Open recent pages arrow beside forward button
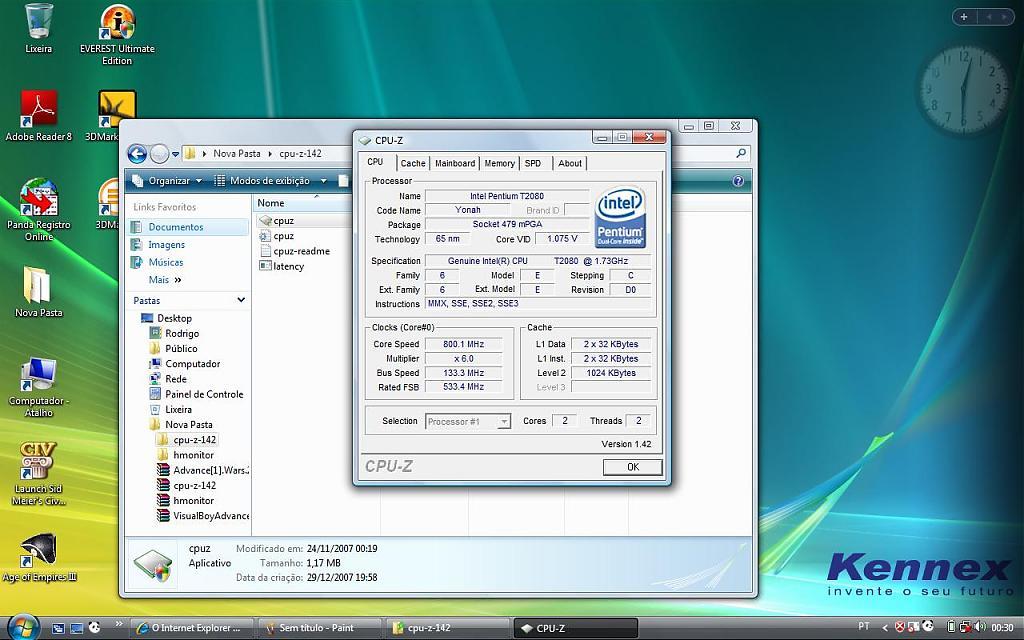 (175, 155)
